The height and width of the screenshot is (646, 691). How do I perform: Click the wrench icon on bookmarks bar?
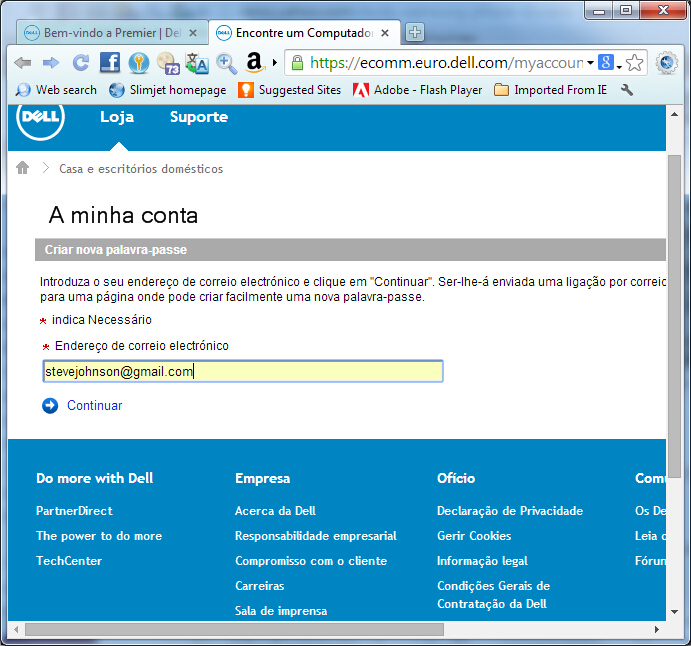click(627, 90)
